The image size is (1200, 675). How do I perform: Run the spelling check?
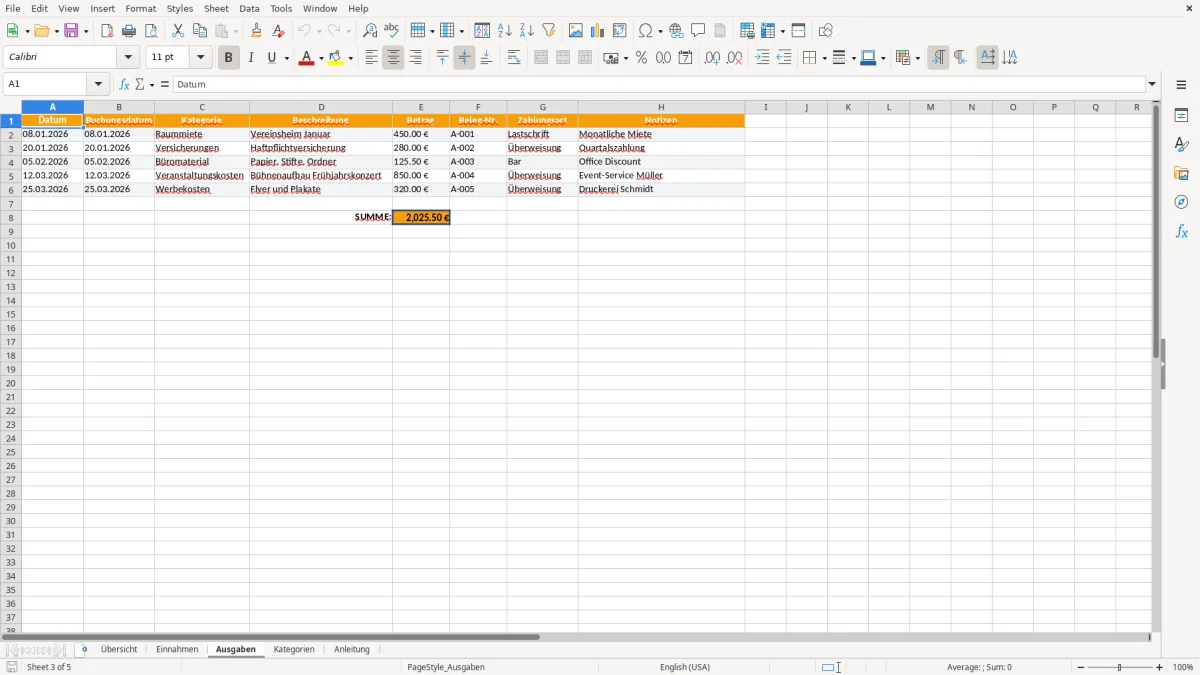pos(392,31)
